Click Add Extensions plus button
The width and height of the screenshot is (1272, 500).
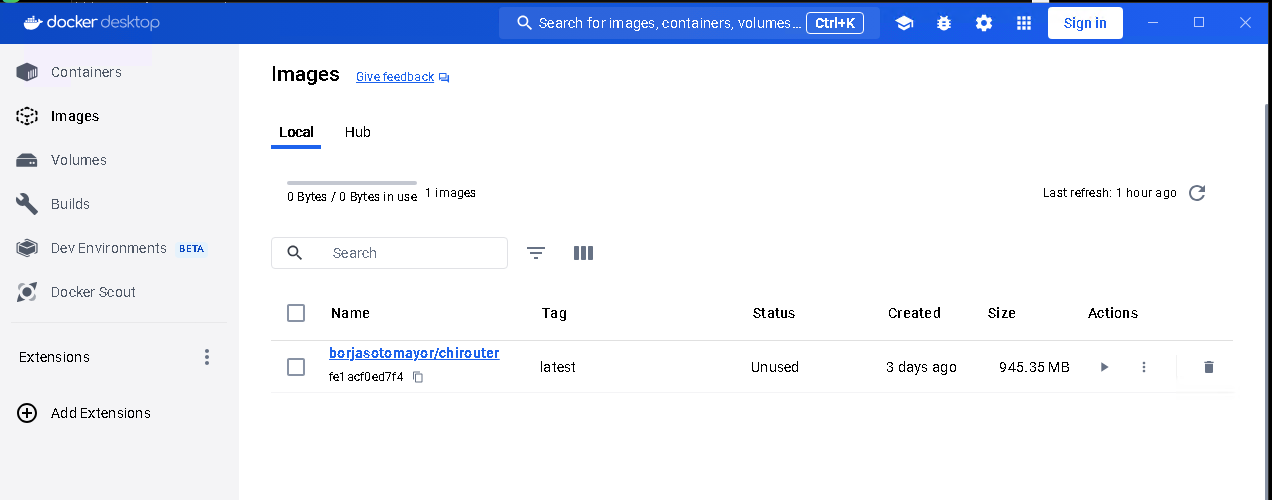(x=27, y=413)
